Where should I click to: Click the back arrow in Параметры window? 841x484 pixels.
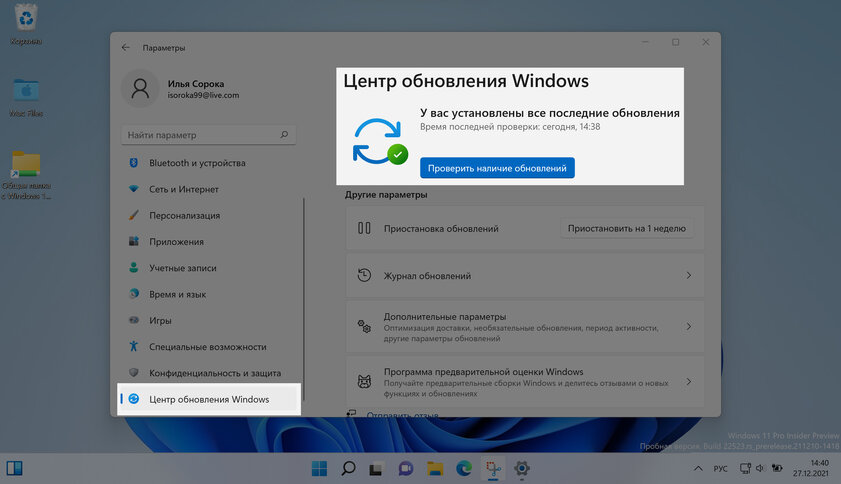coord(126,47)
